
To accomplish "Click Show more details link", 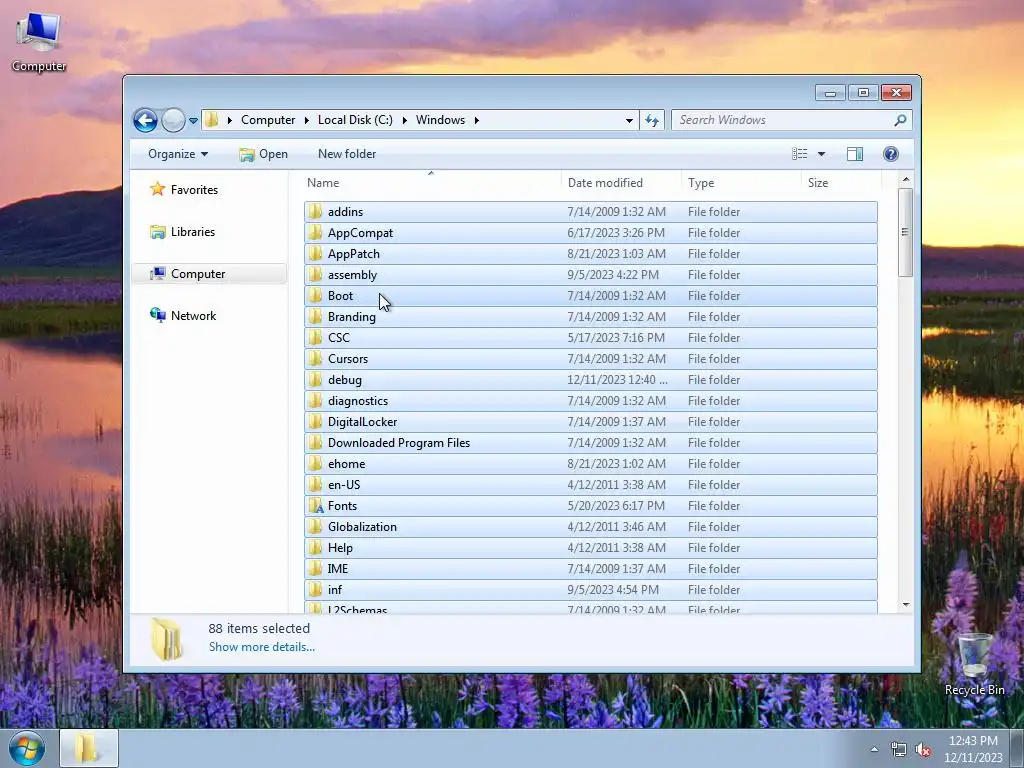I will [x=262, y=647].
